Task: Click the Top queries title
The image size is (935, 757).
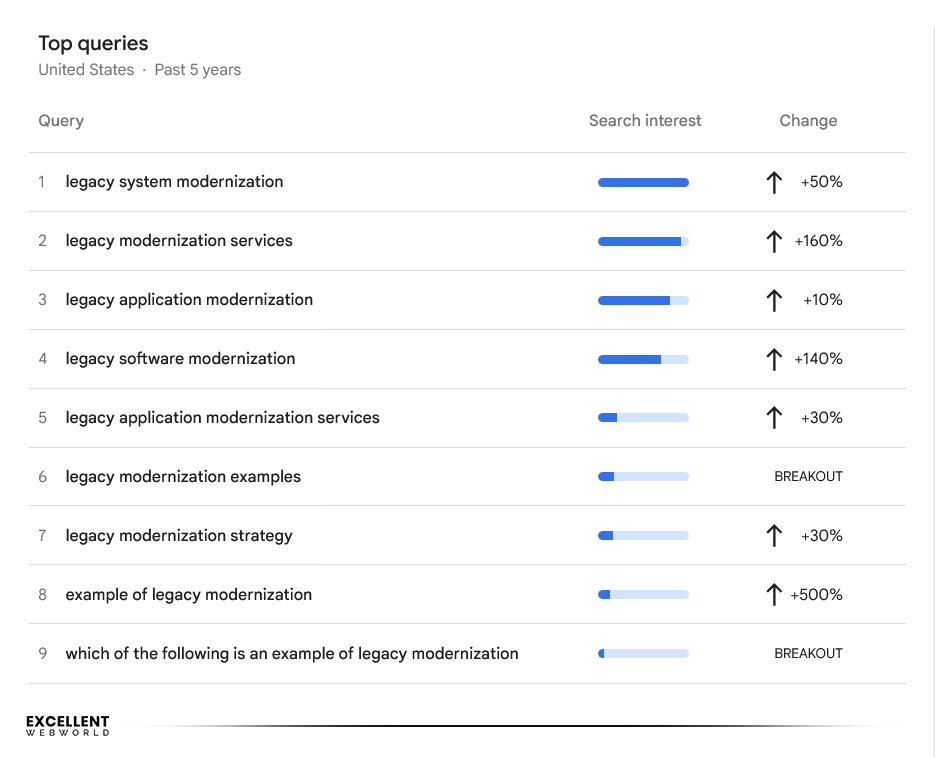Action: tap(92, 43)
